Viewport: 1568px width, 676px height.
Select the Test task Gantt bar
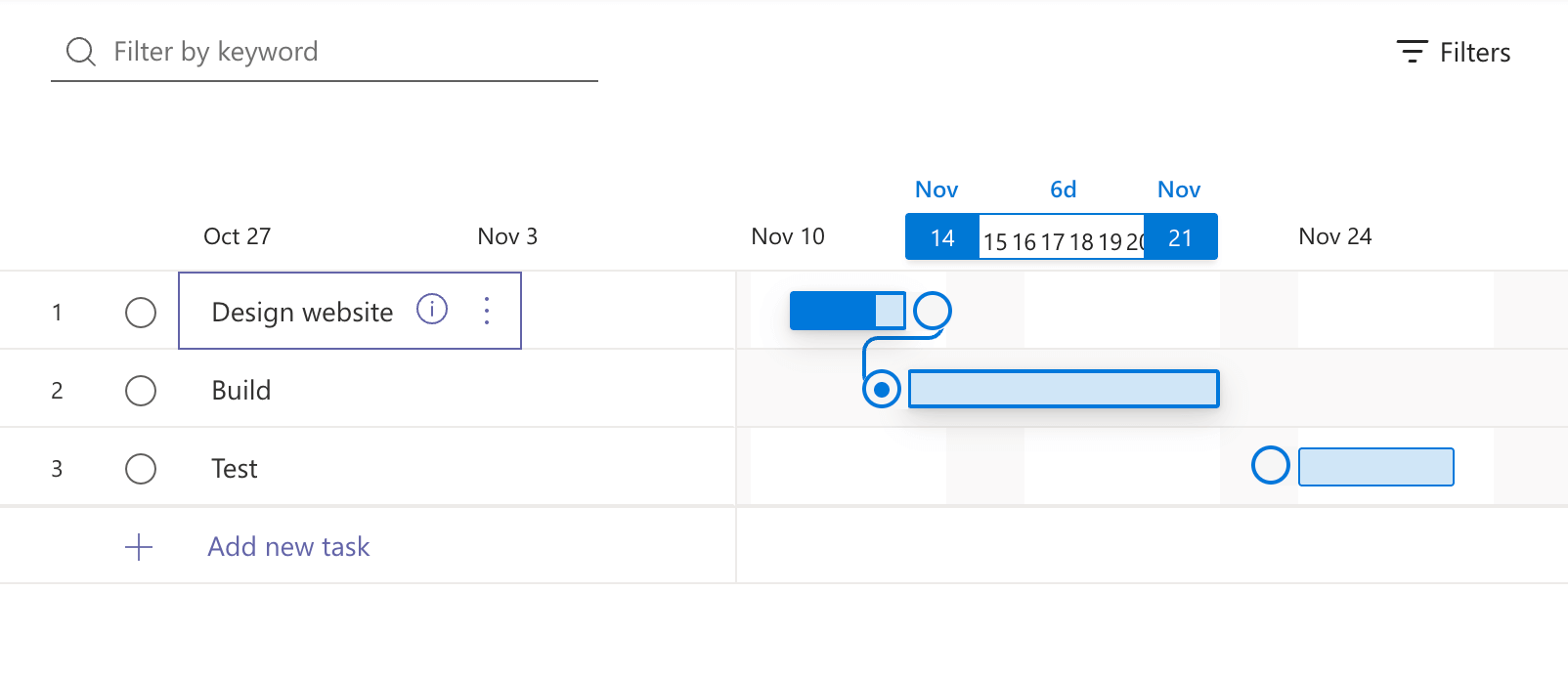point(1375,467)
